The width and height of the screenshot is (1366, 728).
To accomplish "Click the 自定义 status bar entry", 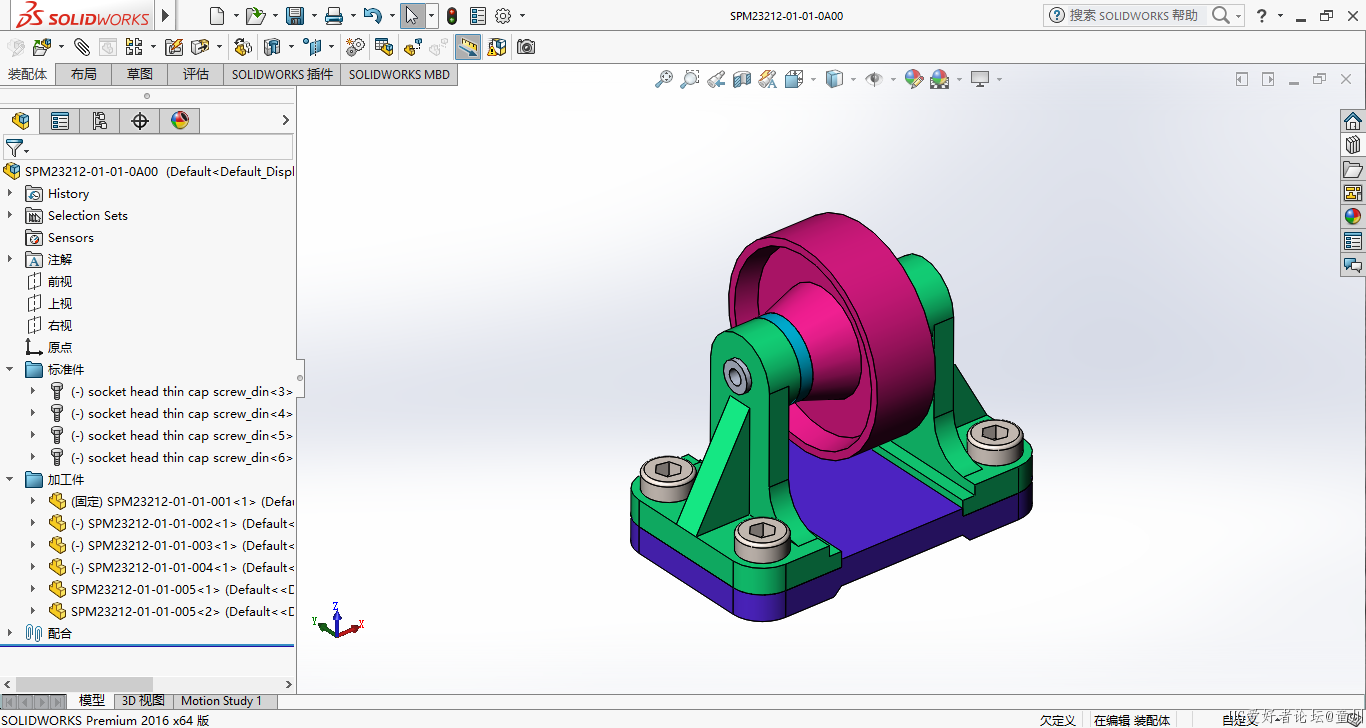I will click(x=1241, y=720).
